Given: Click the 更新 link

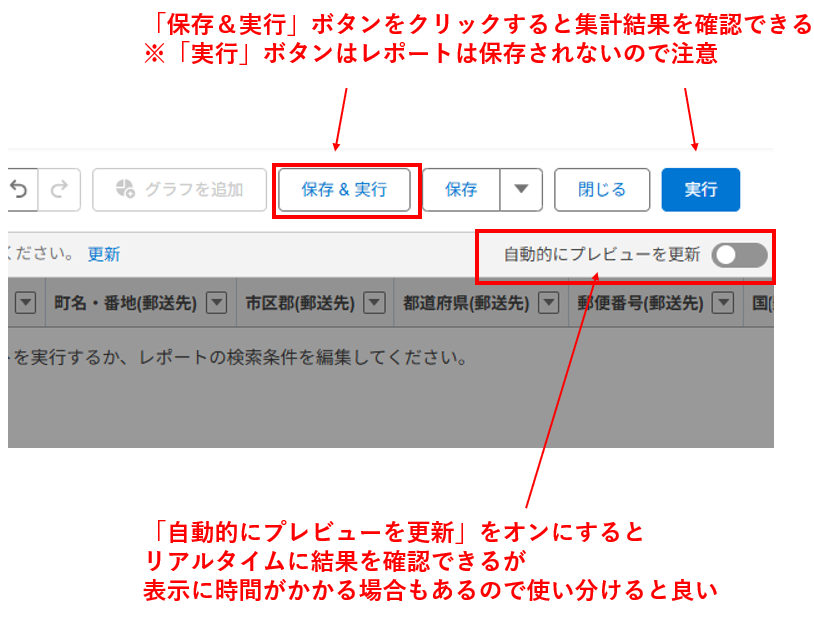Looking at the screenshot, I should tap(104, 254).
